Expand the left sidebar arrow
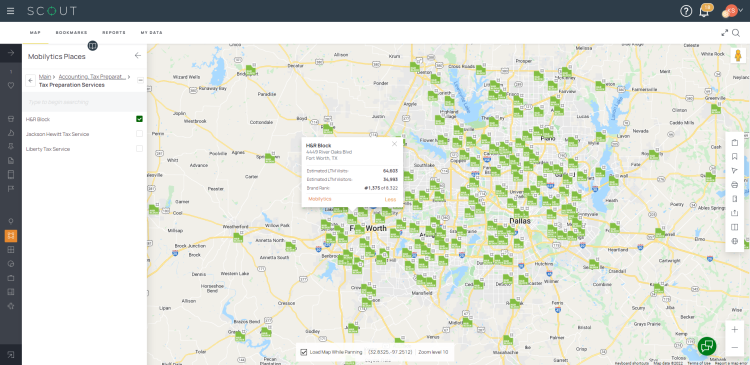 tap(11, 53)
